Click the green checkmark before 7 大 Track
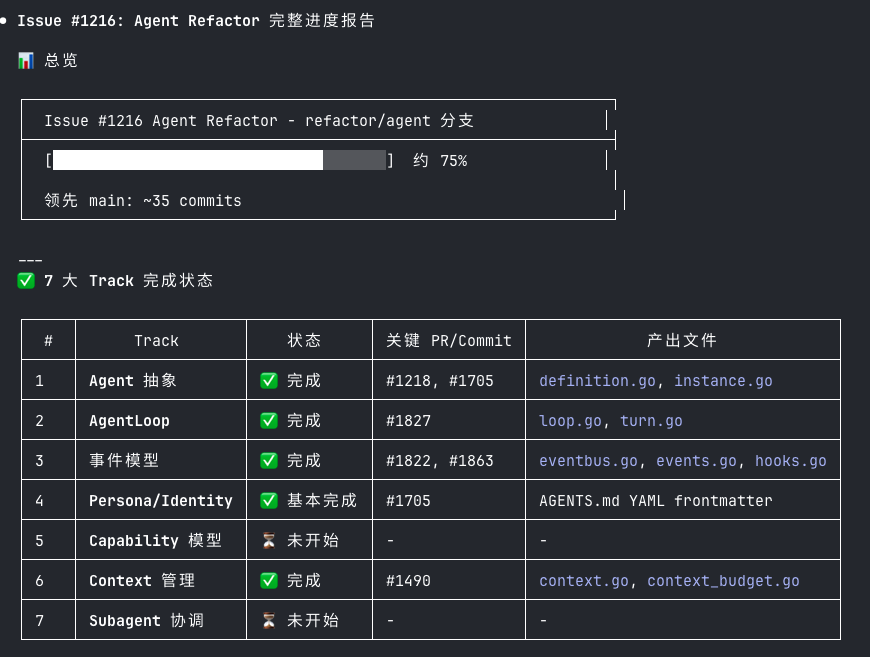This screenshot has width=870, height=657. pos(26,281)
